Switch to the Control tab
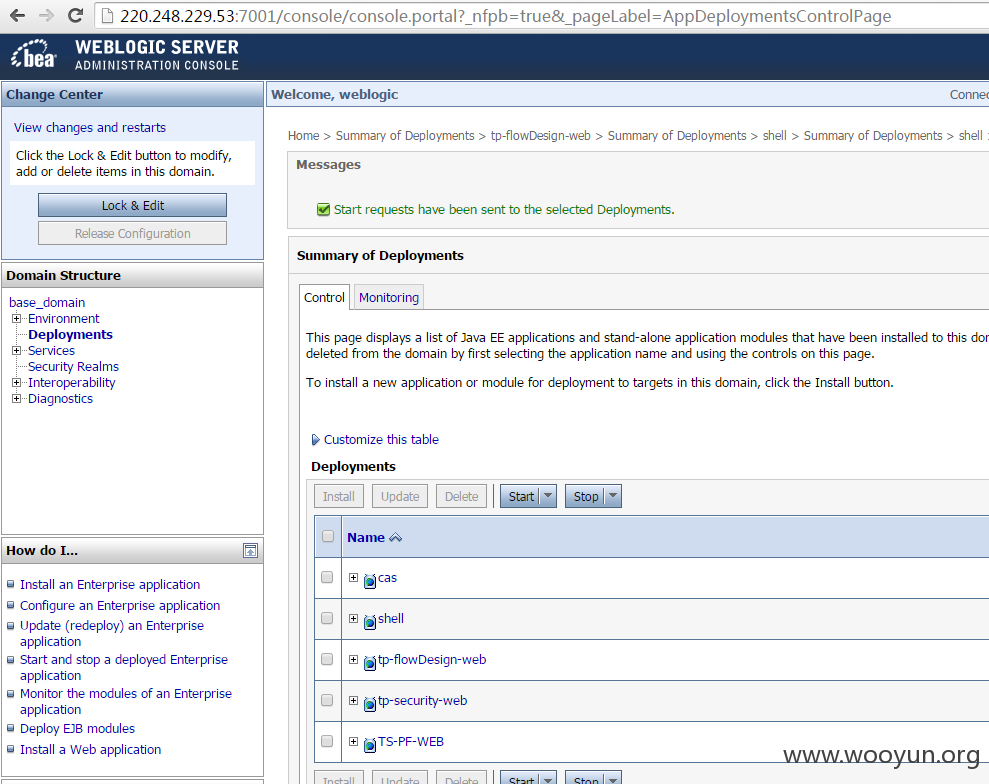The height and width of the screenshot is (784, 989). pyautogui.click(x=324, y=297)
